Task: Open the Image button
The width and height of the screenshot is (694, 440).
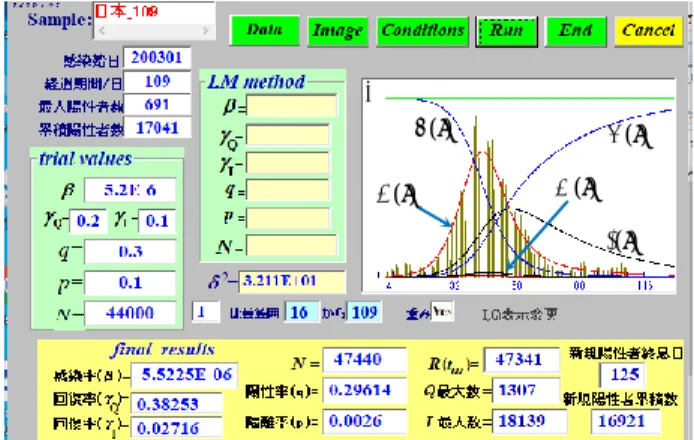Action: pos(338,31)
